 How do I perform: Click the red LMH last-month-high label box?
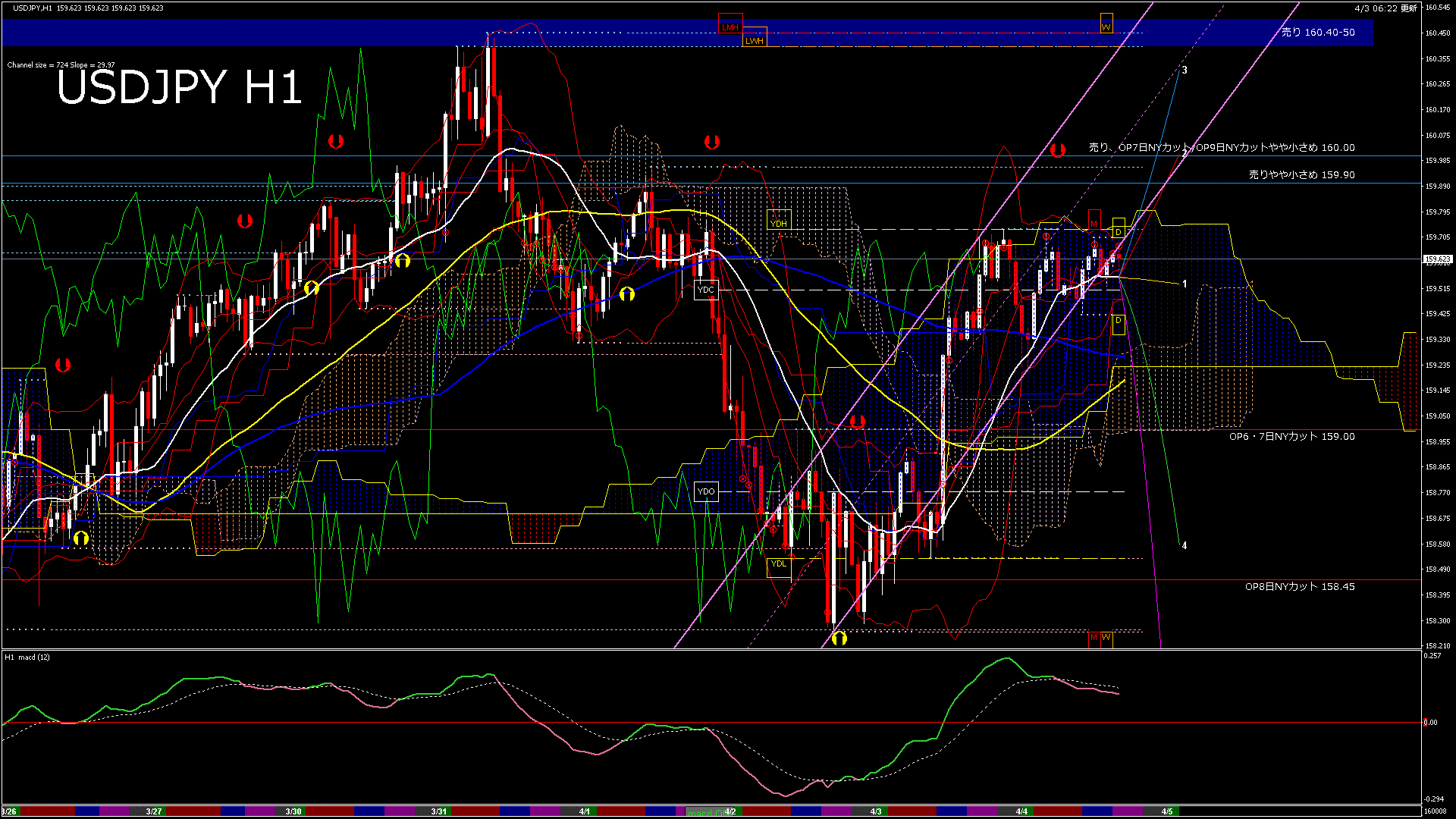[x=730, y=25]
